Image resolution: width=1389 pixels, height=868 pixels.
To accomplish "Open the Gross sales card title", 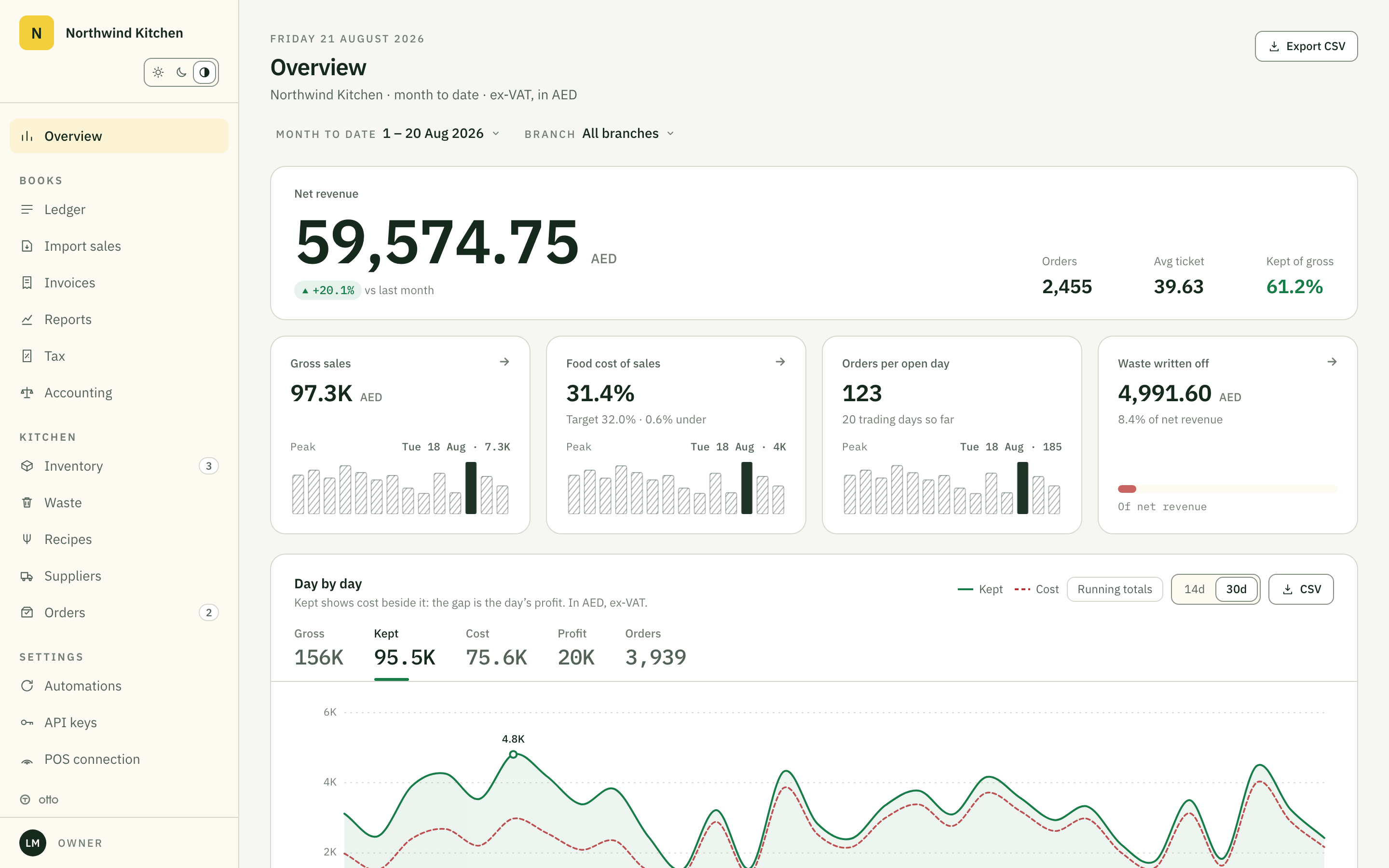I will 320,364.
